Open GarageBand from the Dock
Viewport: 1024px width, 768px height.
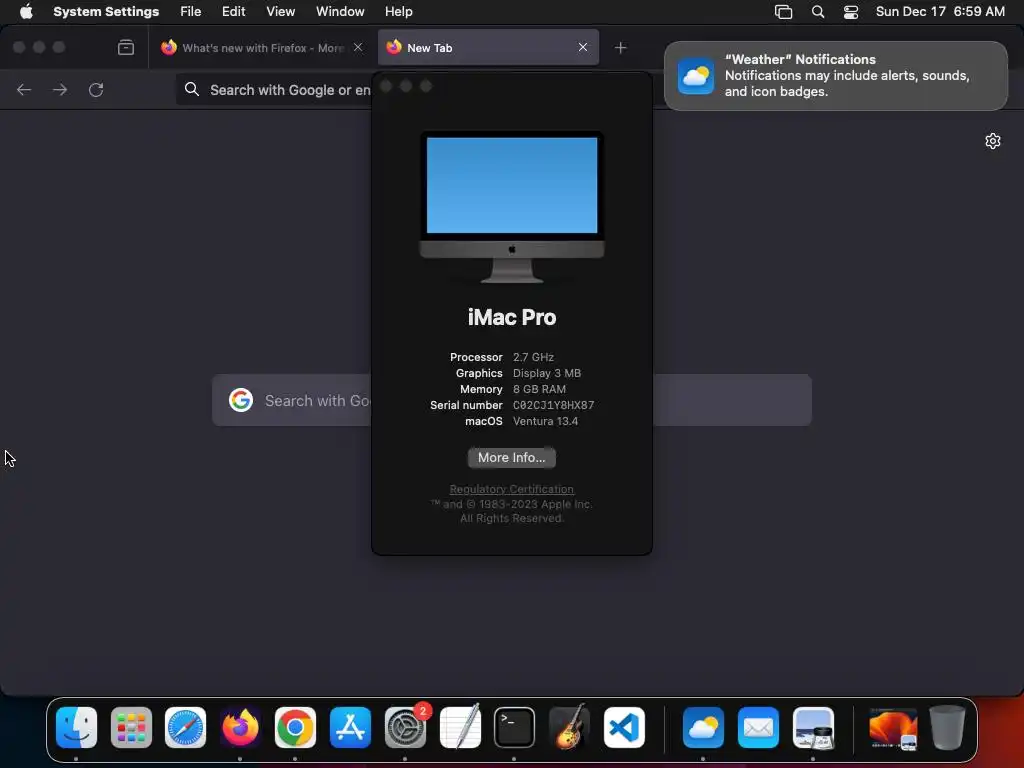pyautogui.click(x=569, y=728)
